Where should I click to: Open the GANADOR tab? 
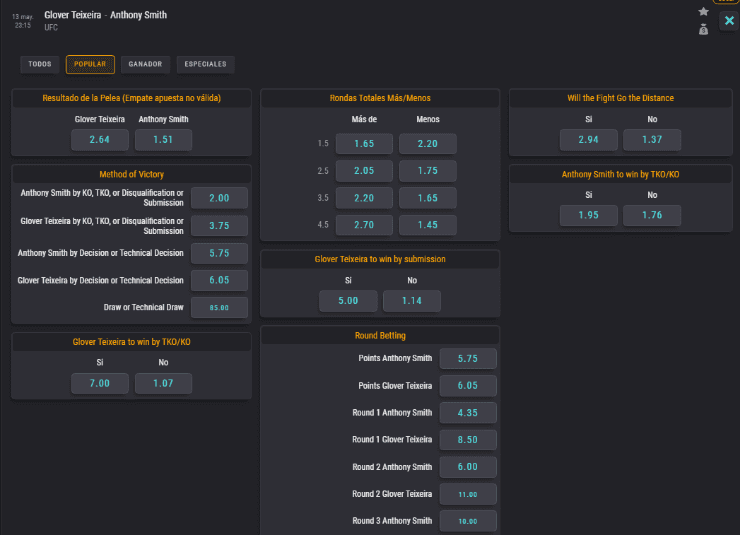145,64
